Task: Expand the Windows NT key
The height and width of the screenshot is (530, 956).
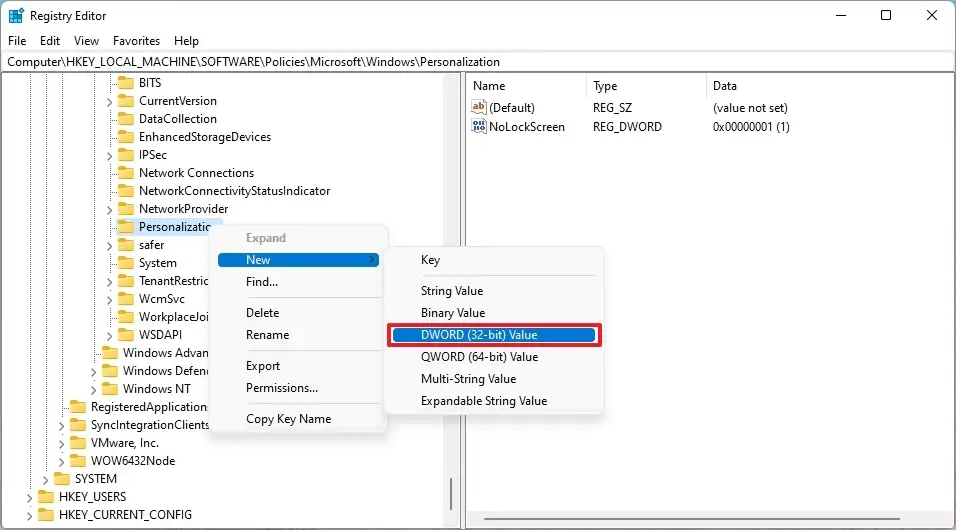Action: pyautogui.click(x=93, y=390)
